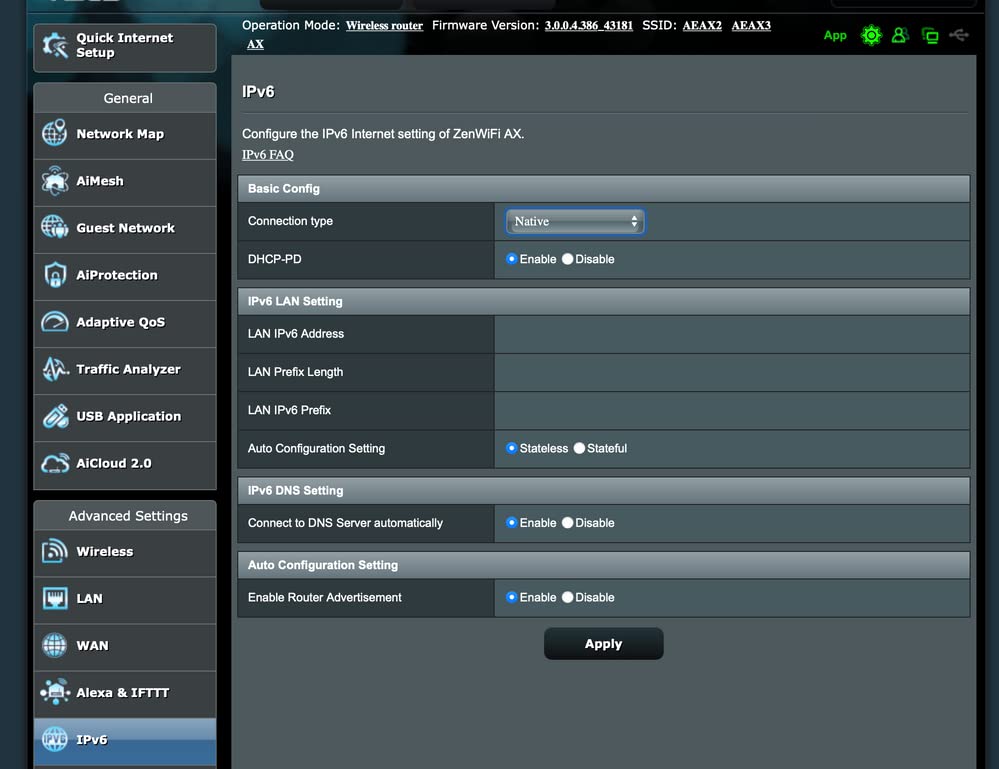This screenshot has height=769, width=999.
Task: Go to the WAN settings page
Action: [92, 646]
